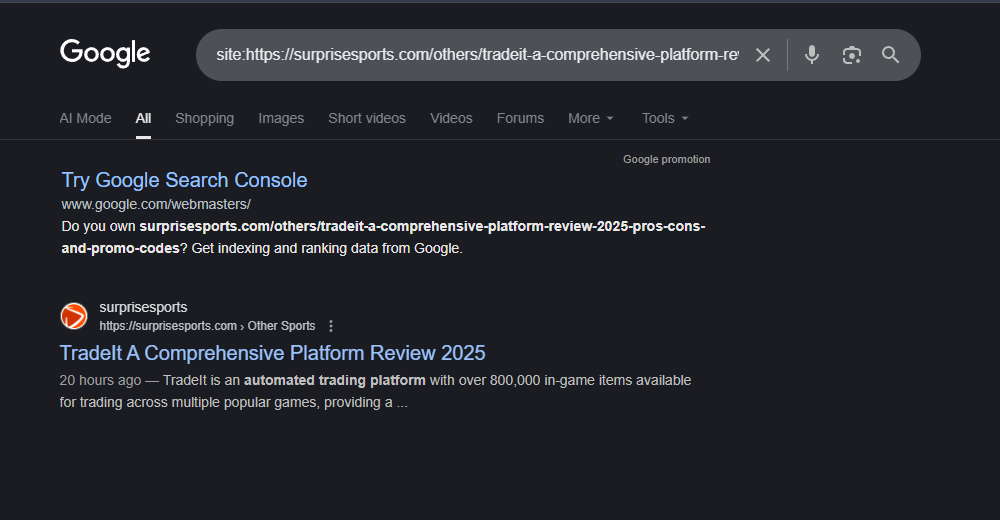This screenshot has width=1000, height=520.
Task: Select the Forums tab
Action: (x=520, y=118)
